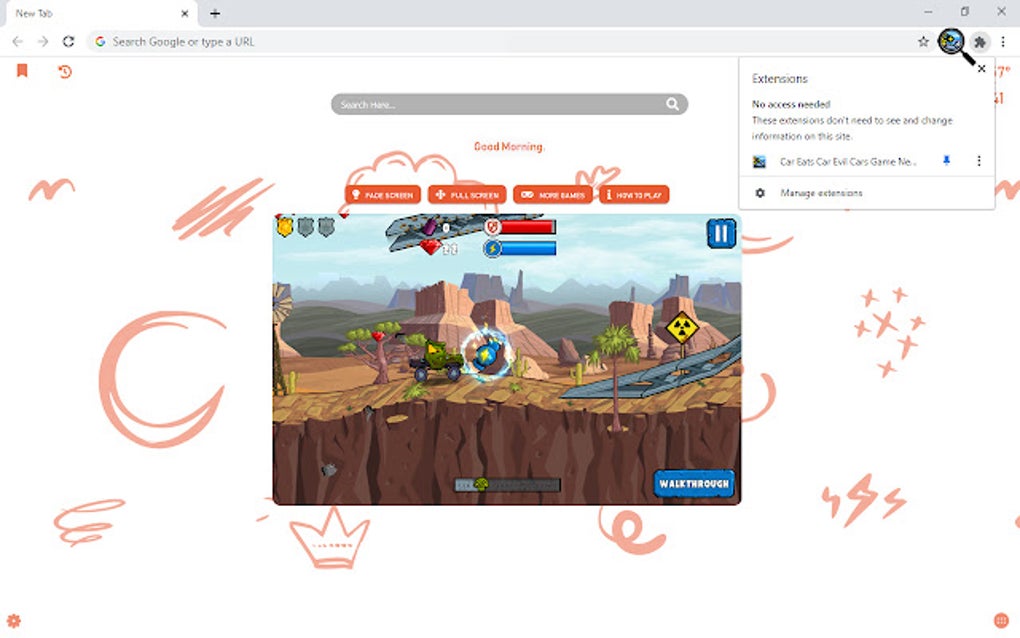Click the lightbulb icon on Fade Screen button
Image resolution: width=1020 pixels, height=638 pixels.
pos(356,194)
